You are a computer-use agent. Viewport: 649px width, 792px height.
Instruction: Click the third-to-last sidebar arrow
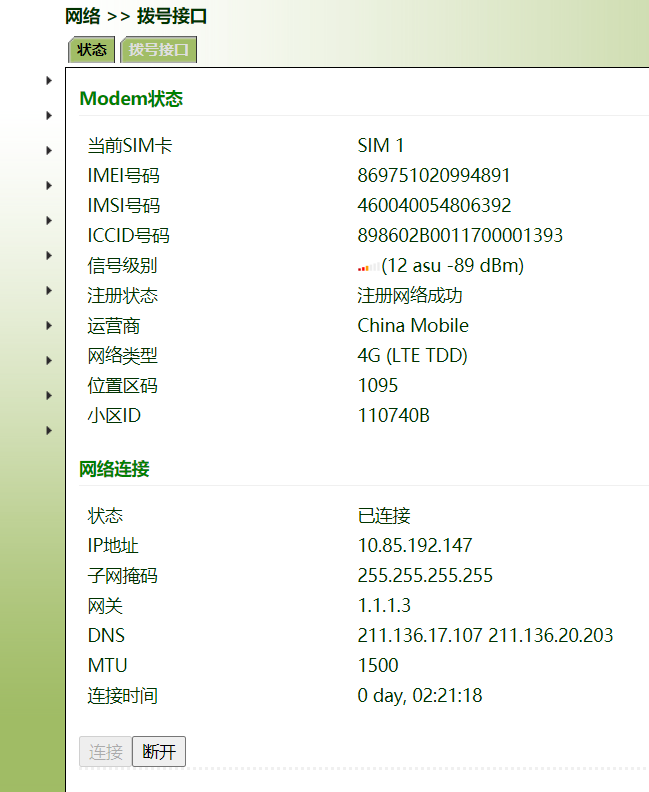49,360
